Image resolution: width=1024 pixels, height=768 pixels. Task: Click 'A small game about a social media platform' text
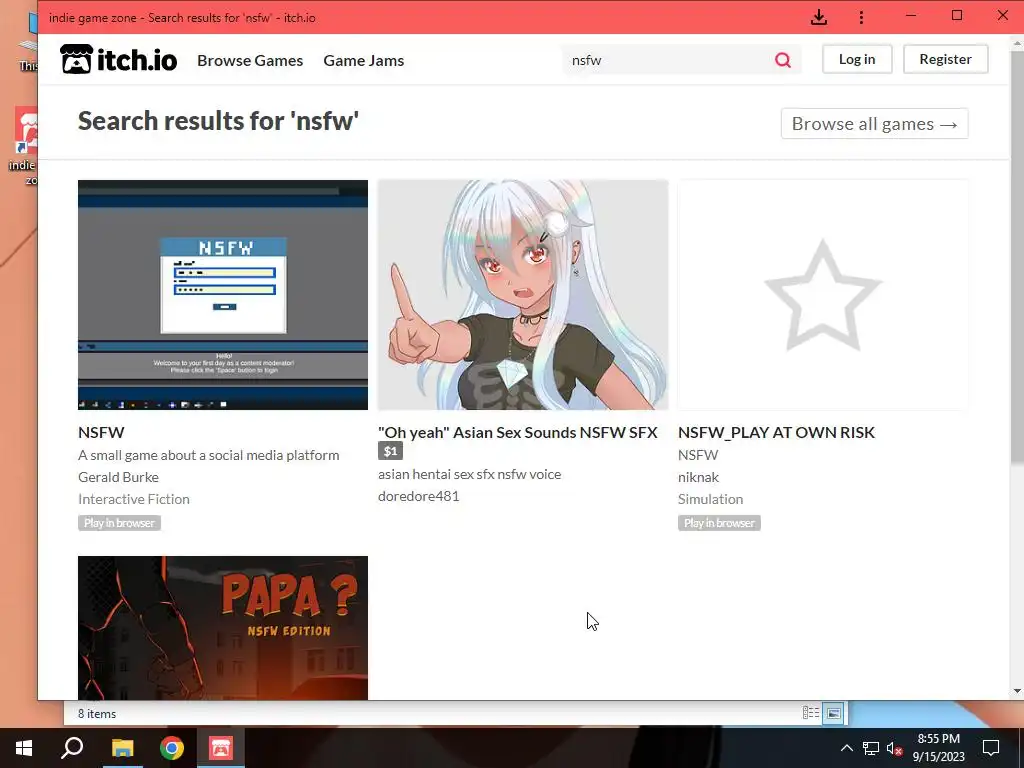click(208, 455)
